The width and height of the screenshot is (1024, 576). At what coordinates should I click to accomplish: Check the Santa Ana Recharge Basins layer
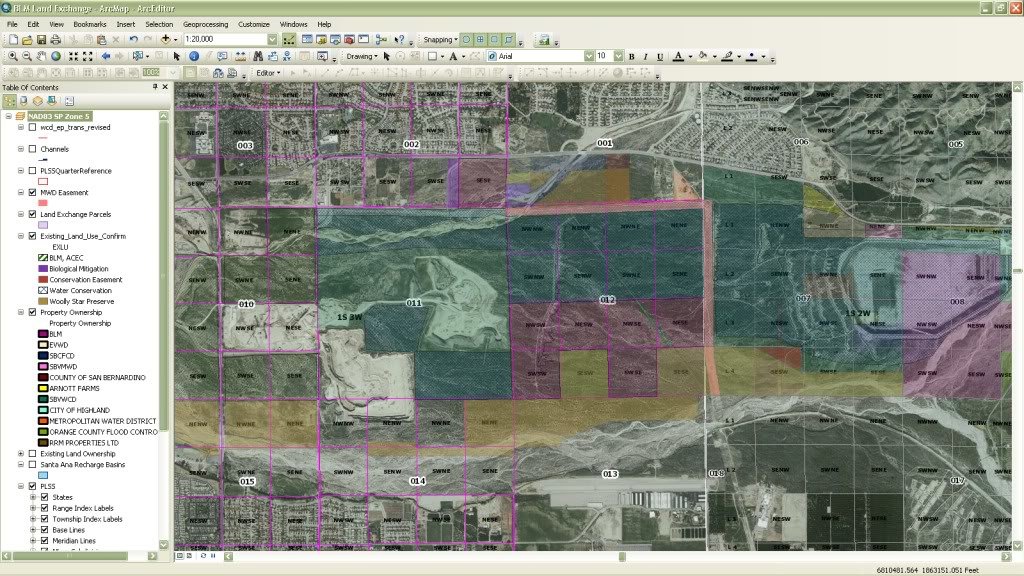[x=32, y=465]
